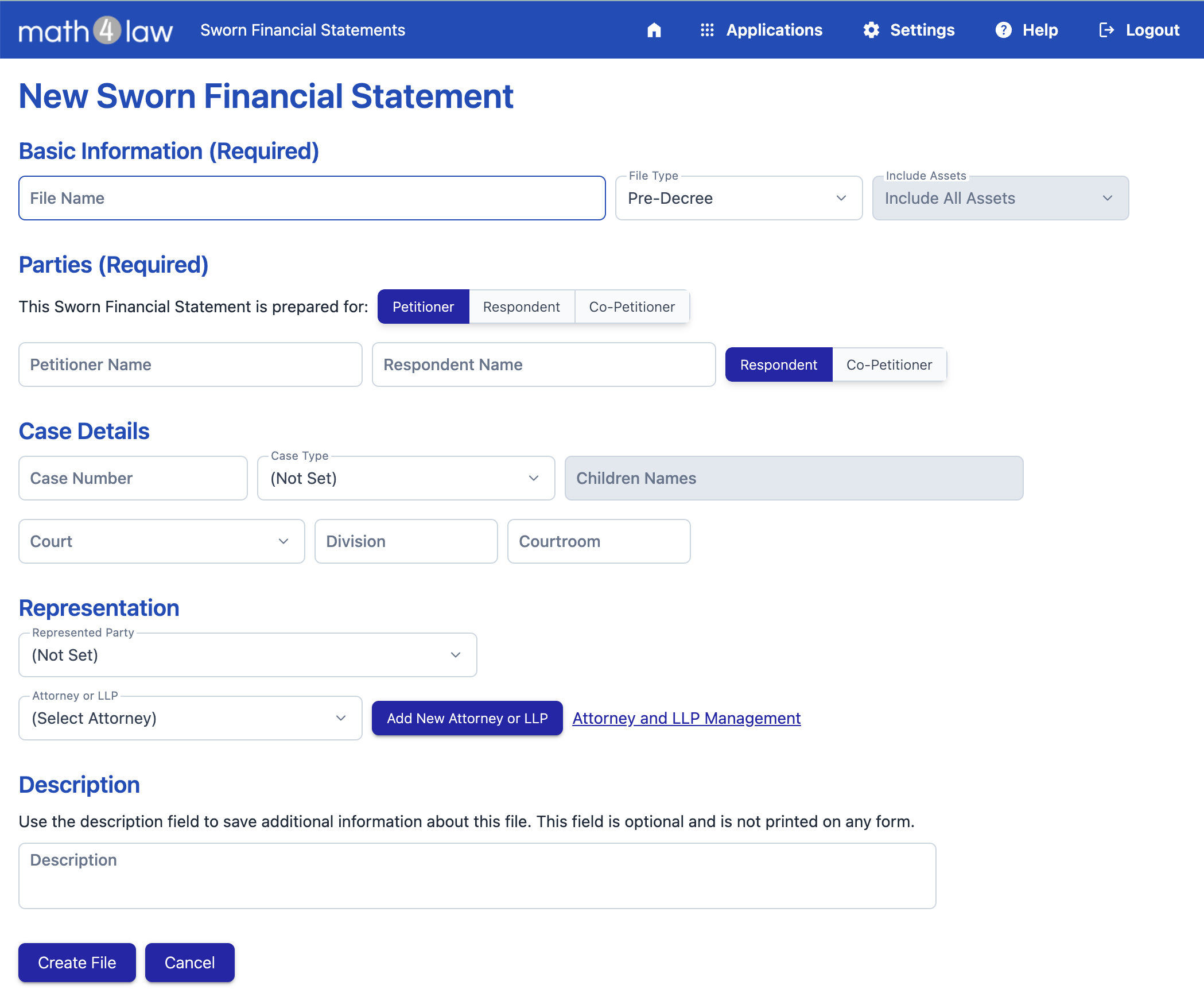Open the Attorney or LLP selector
The height and width of the screenshot is (993, 1204).
[190, 718]
